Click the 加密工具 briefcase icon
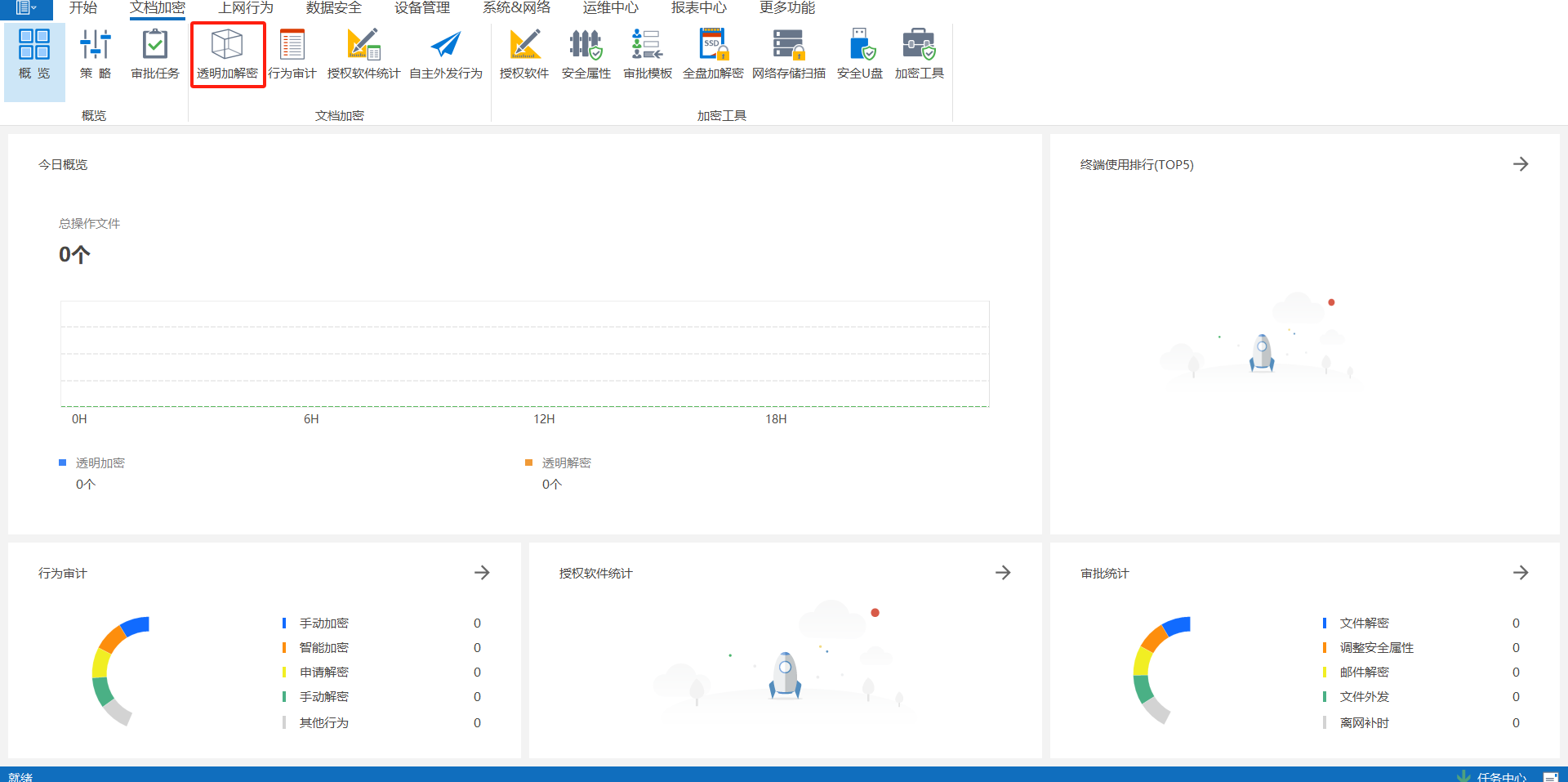Viewport: 1568px width, 782px height. click(x=919, y=54)
